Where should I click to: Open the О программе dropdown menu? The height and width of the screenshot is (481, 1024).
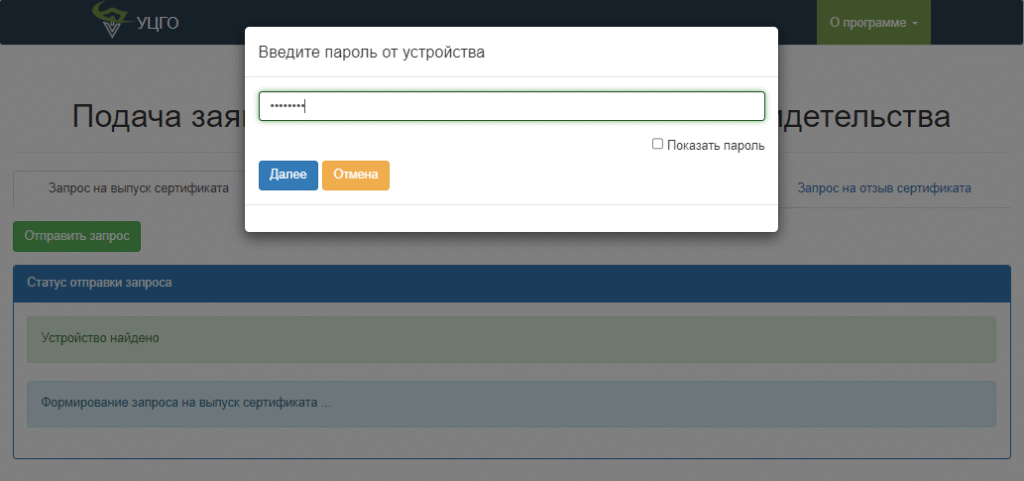[x=873, y=23]
